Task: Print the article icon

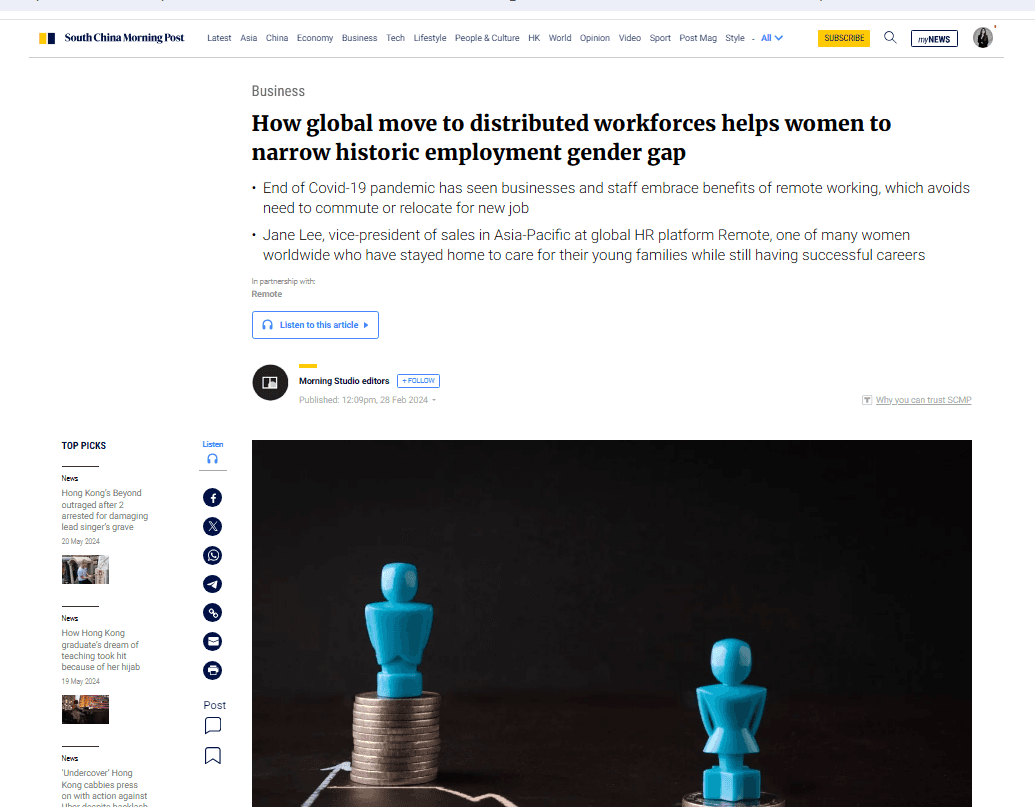Action: [213, 670]
